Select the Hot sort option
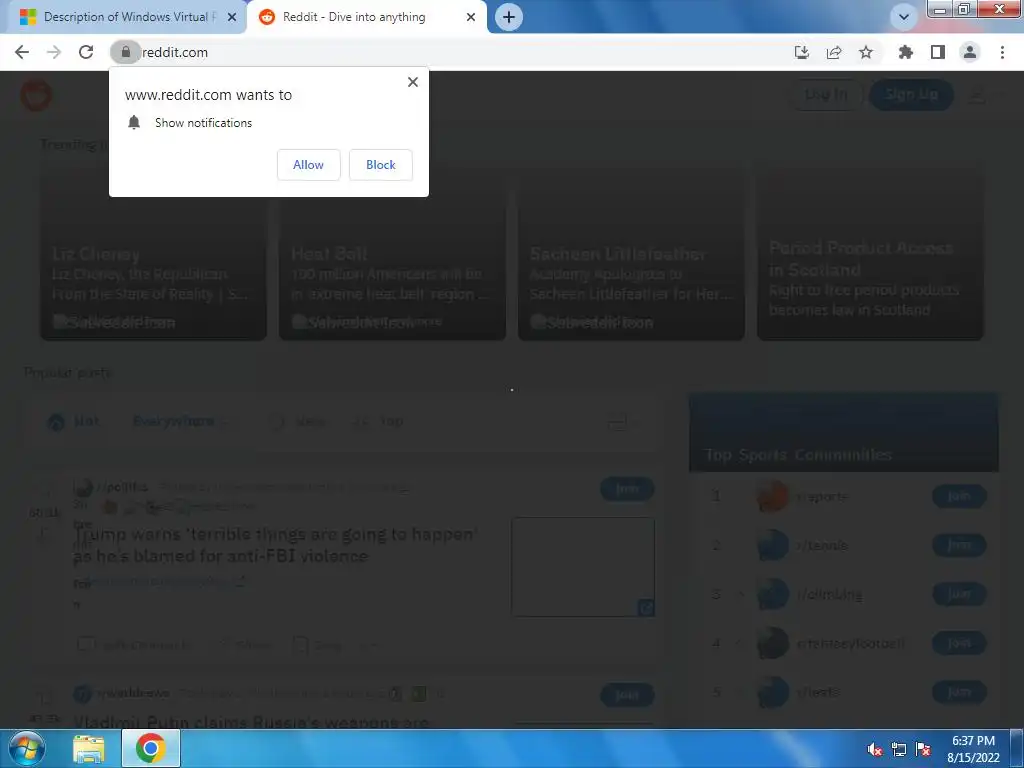This screenshot has width=1024, height=768. pos(73,422)
